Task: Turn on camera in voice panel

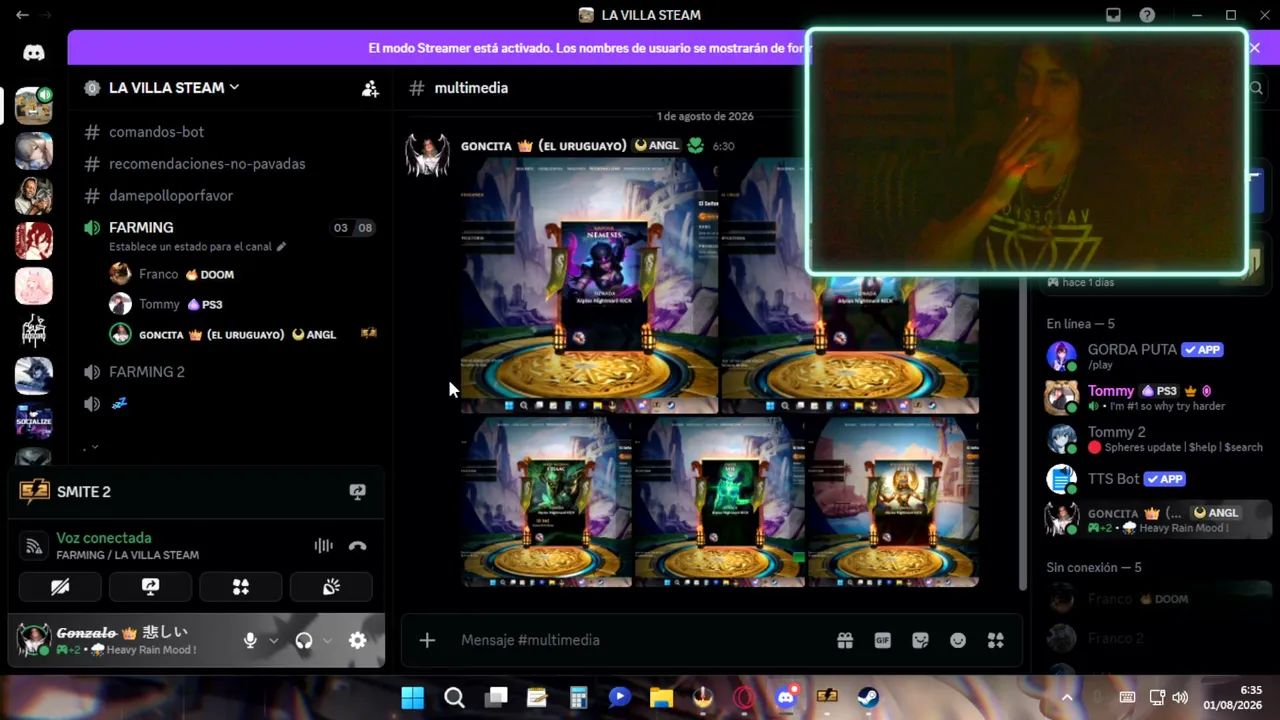Action: pos(60,587)
